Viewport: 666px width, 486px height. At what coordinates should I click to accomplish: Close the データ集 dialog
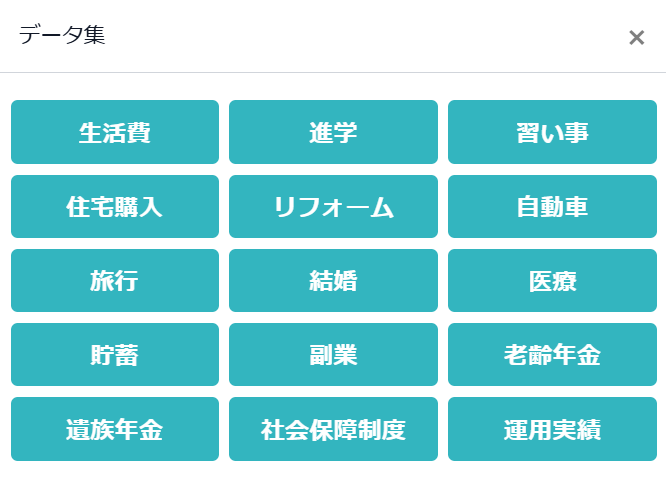(636, 38)
